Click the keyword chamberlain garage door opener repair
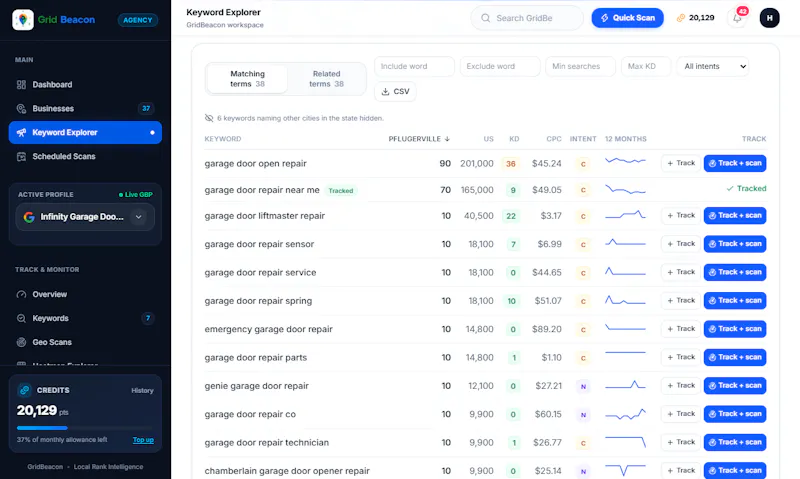 pos(287,471)
